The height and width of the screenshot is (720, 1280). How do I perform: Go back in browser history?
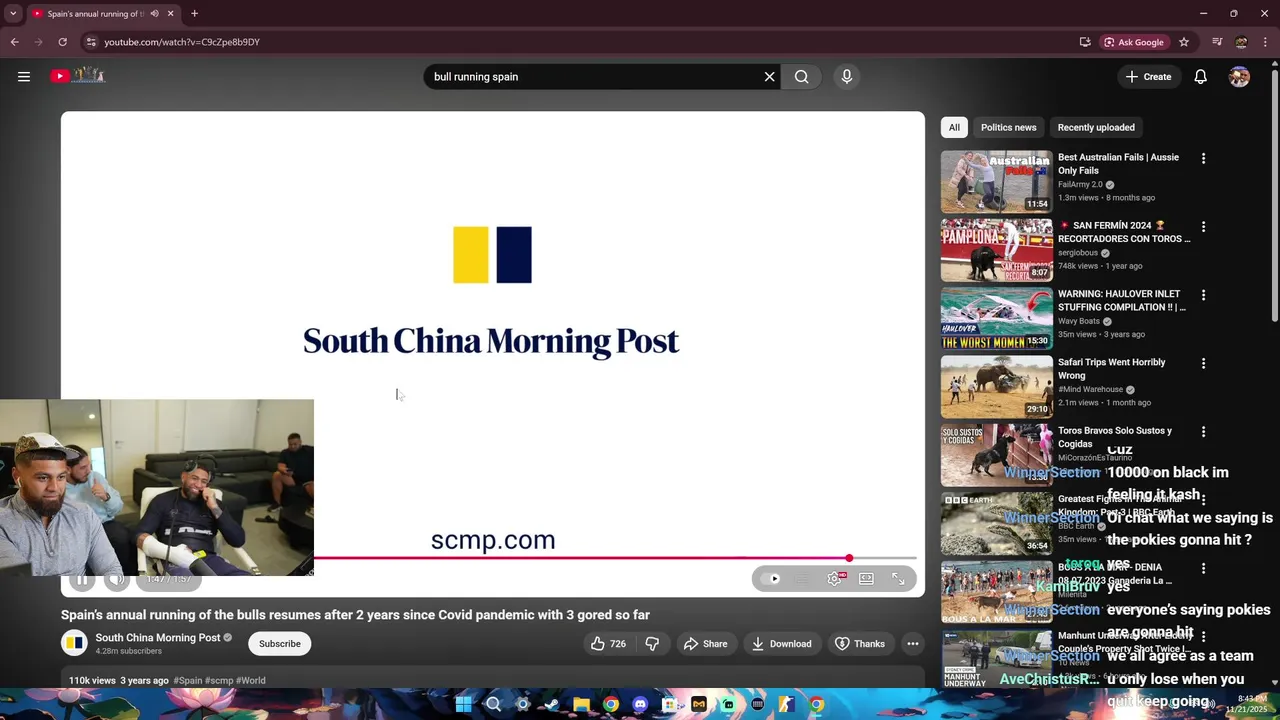[x=14, y=42]
